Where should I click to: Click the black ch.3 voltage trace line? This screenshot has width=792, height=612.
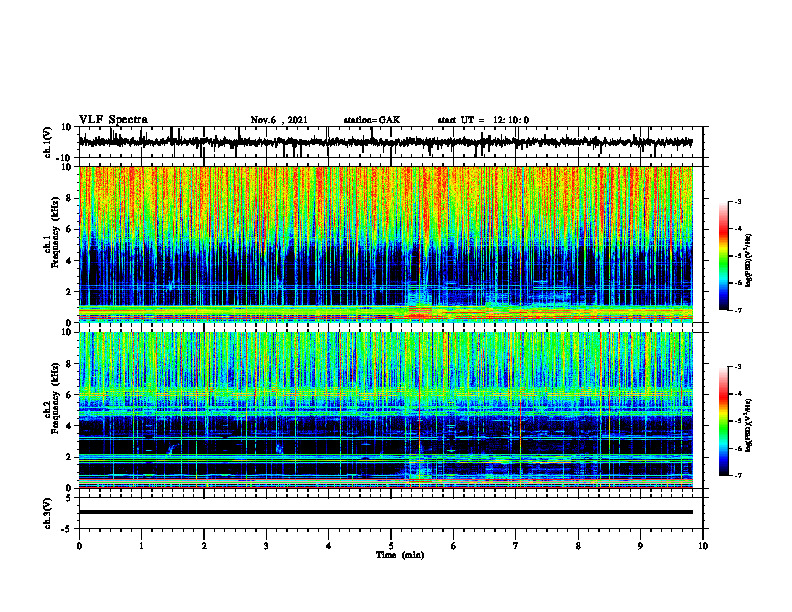(x=386, y=512)
